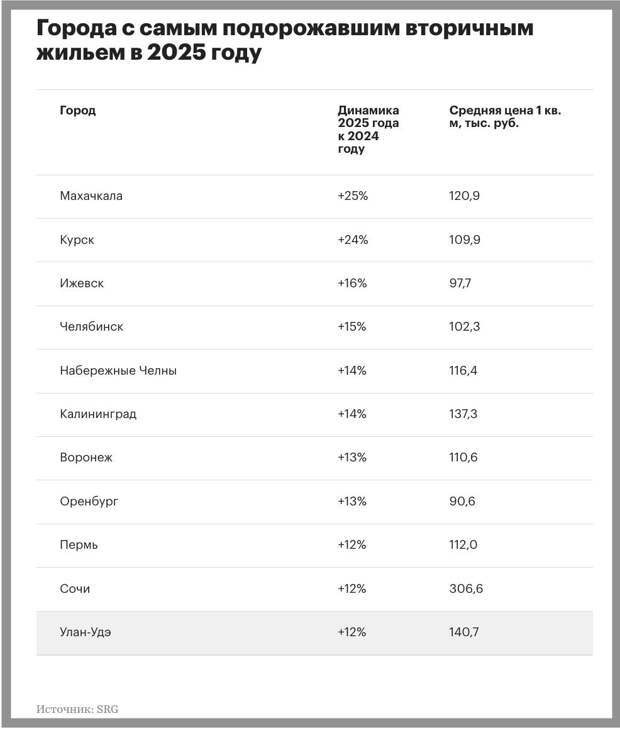Select the 306,6 average price value
Image resolution: width=620 pixels, height=733 pixels.
click(466, 589)
